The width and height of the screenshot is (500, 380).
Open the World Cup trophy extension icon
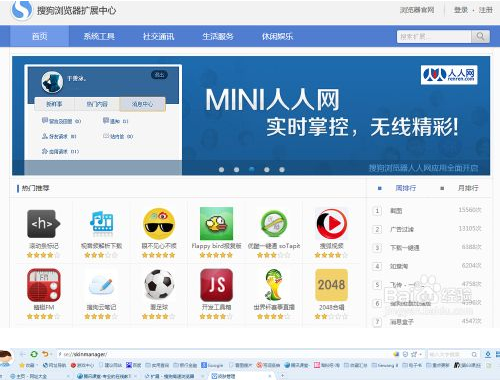(274, 285)
